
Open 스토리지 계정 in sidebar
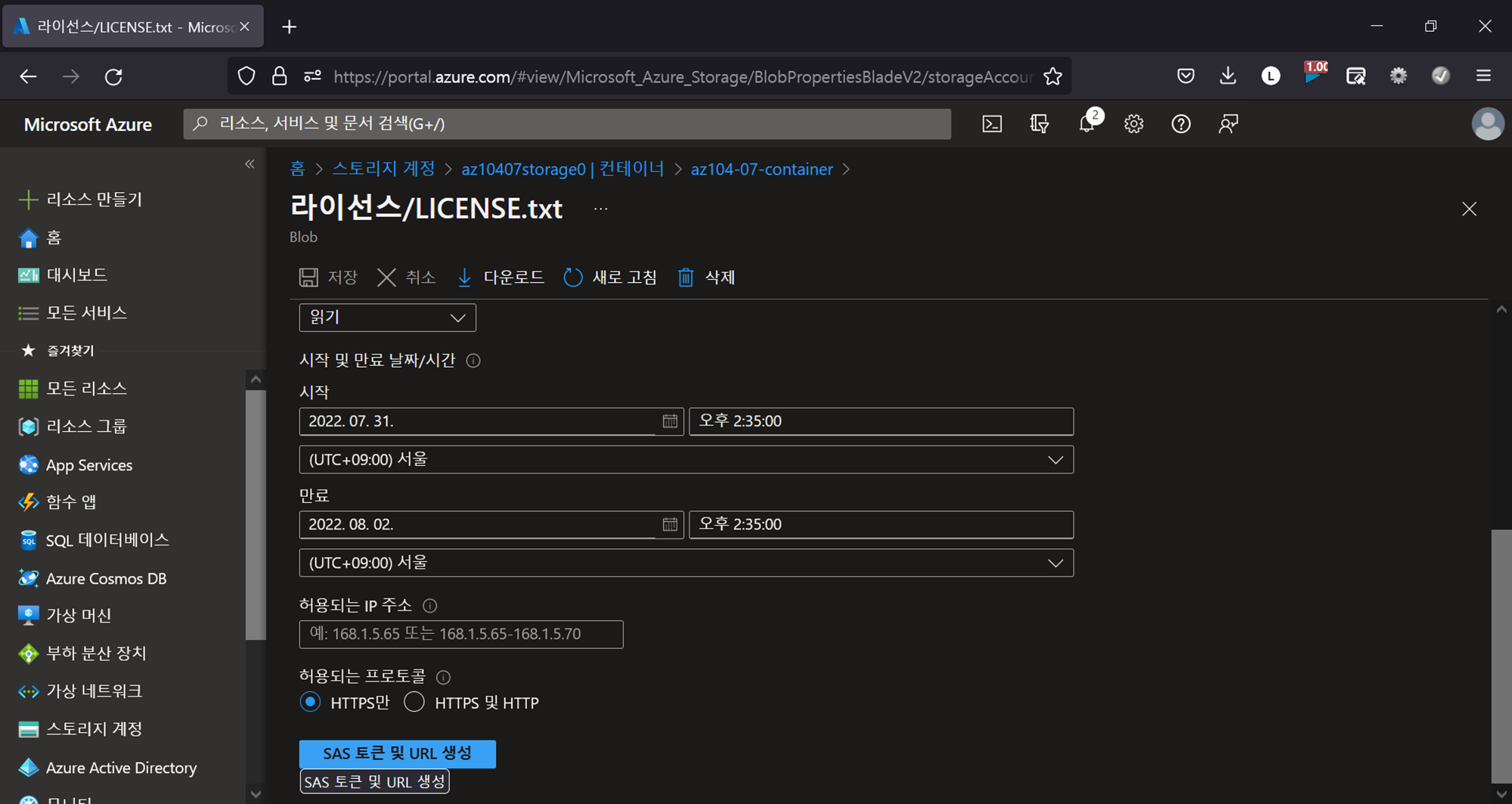coord(80,729)
